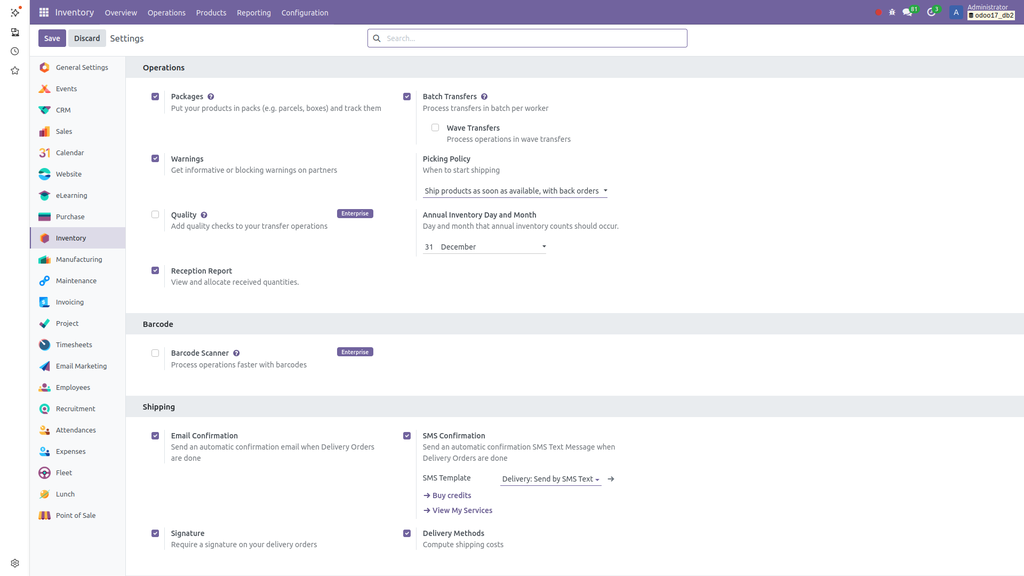
Task: Open the bug report icon in the top bar
Action: (890, 13)
